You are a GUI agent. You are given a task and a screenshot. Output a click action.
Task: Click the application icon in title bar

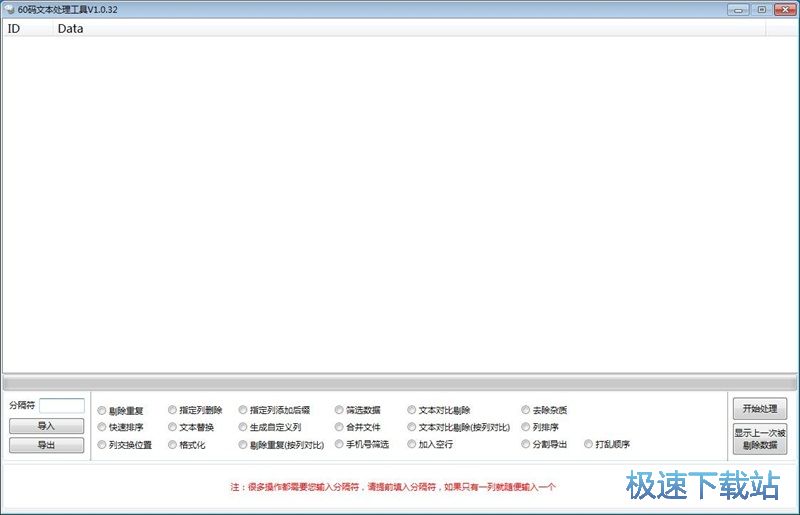pos(9,9)
